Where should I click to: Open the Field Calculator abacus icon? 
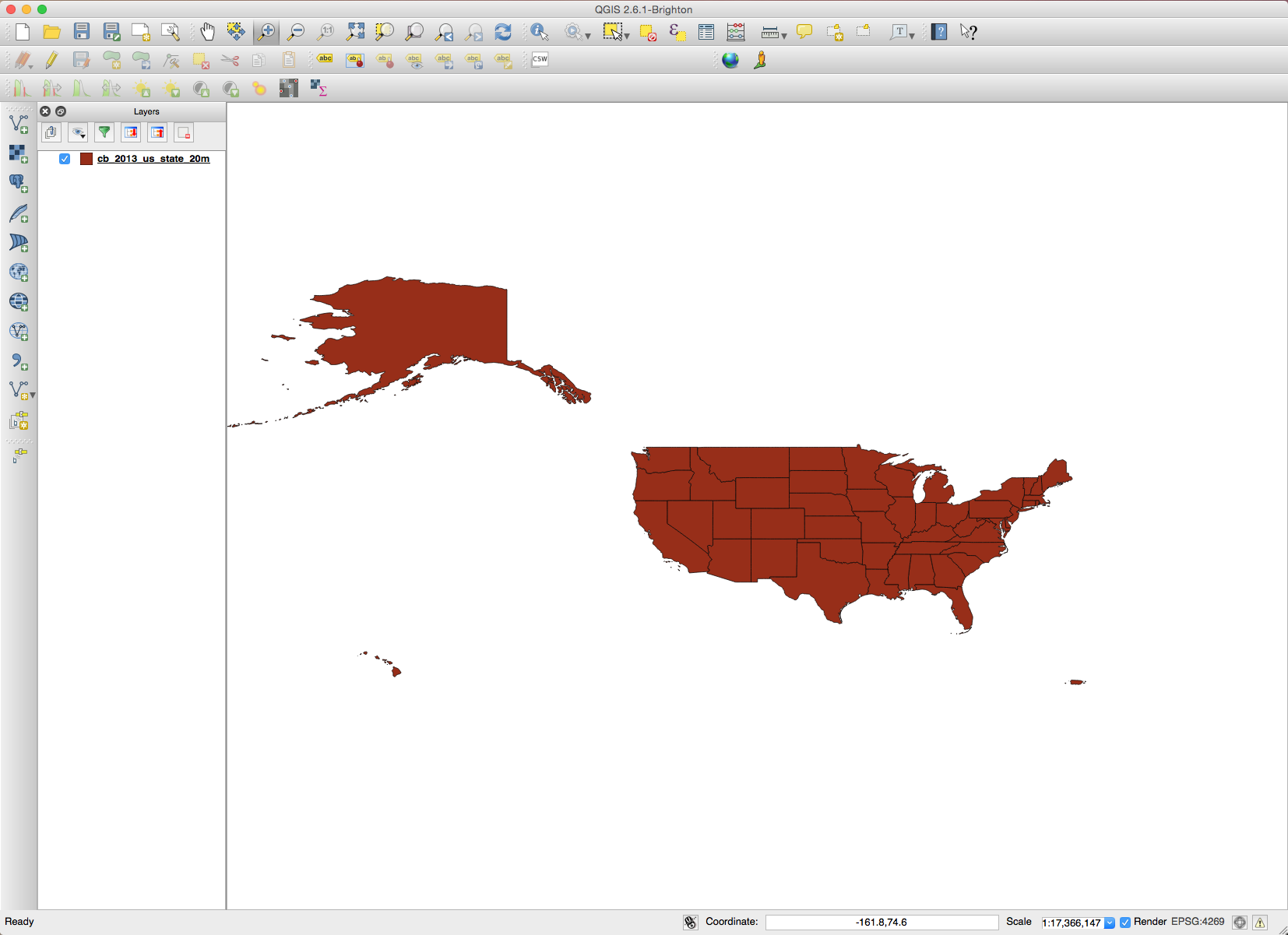point(736,32)
